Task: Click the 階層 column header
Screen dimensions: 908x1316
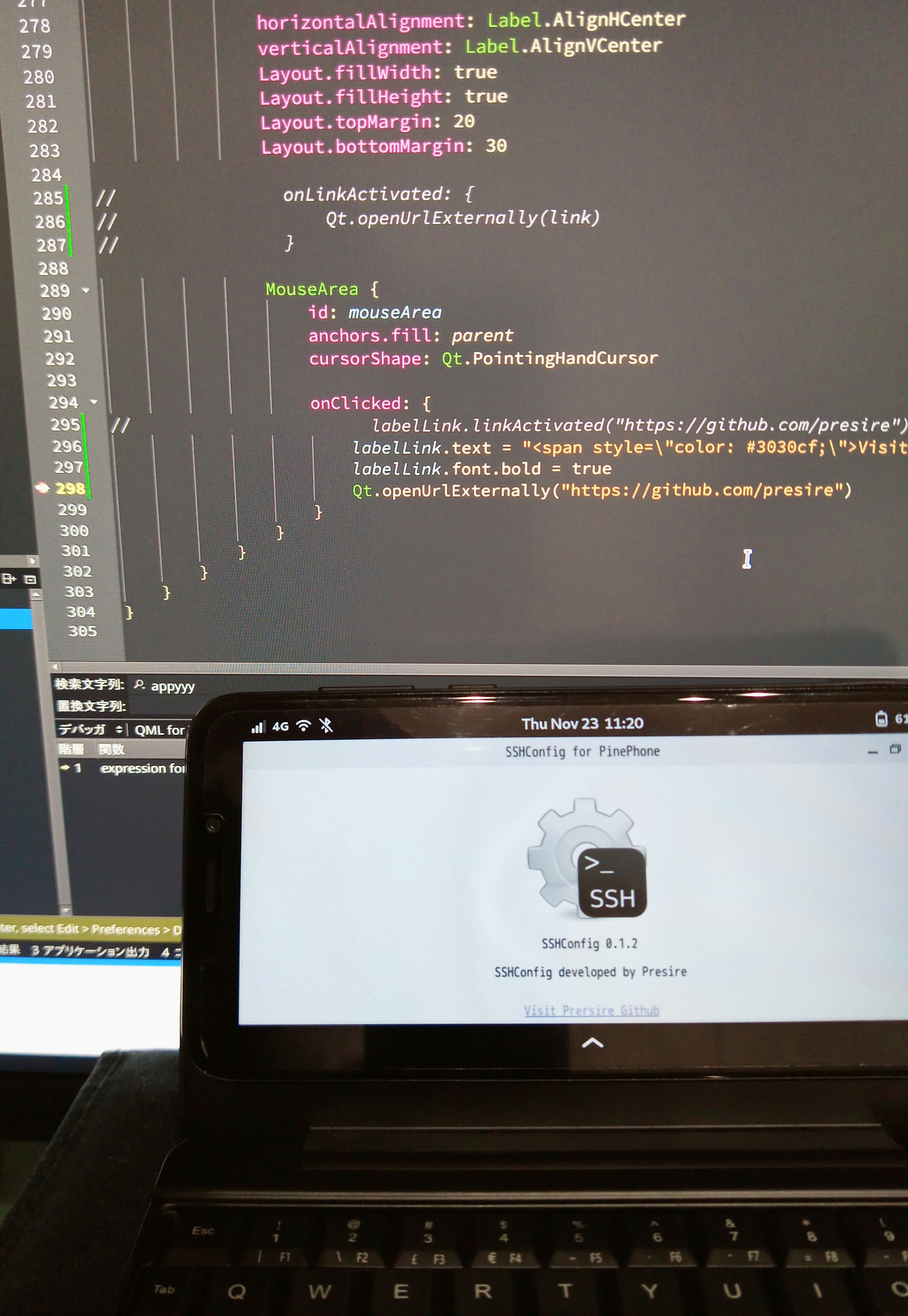Action: [72, 749]
